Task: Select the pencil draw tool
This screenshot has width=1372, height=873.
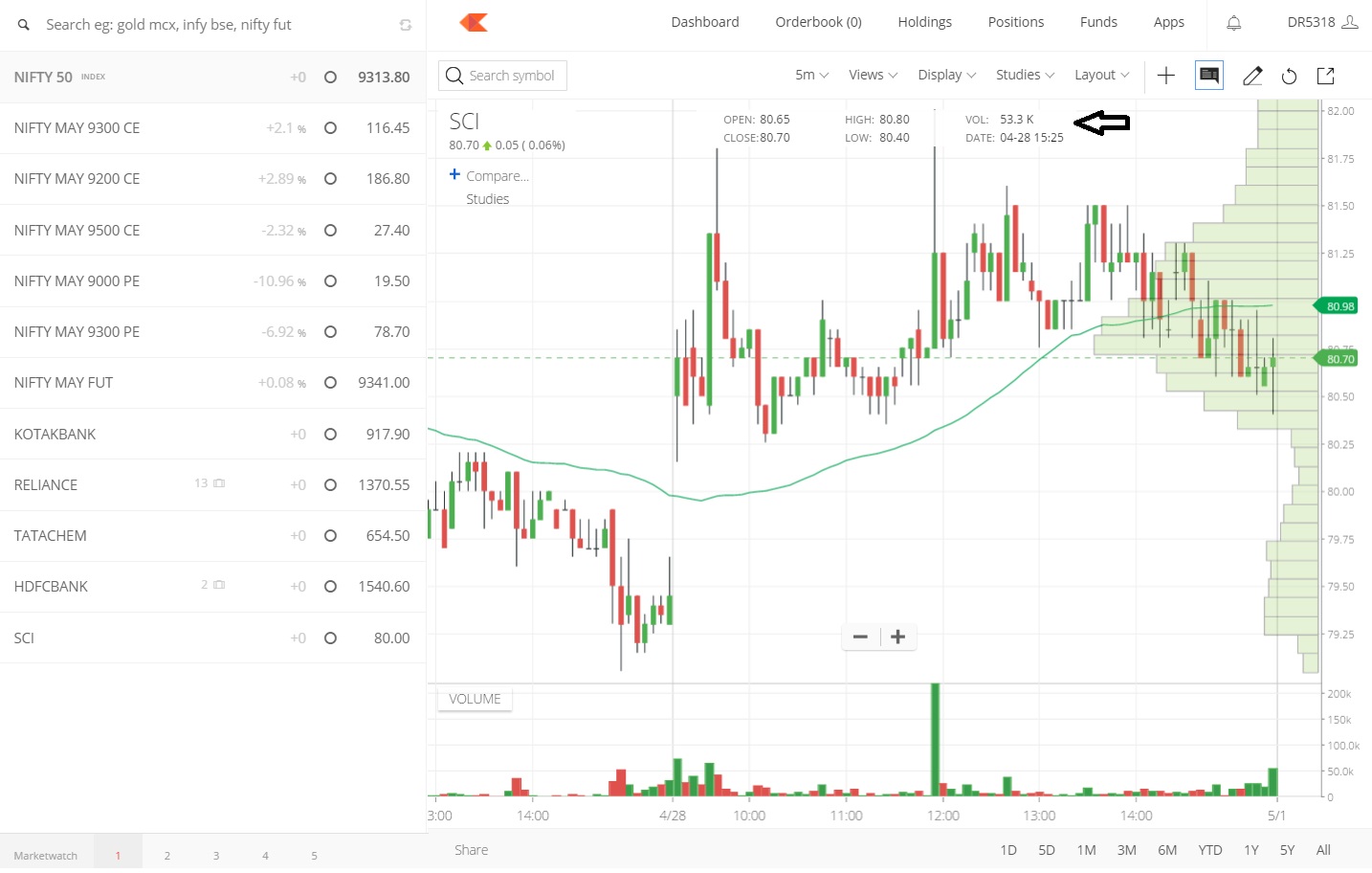Action: point(1252,76)
